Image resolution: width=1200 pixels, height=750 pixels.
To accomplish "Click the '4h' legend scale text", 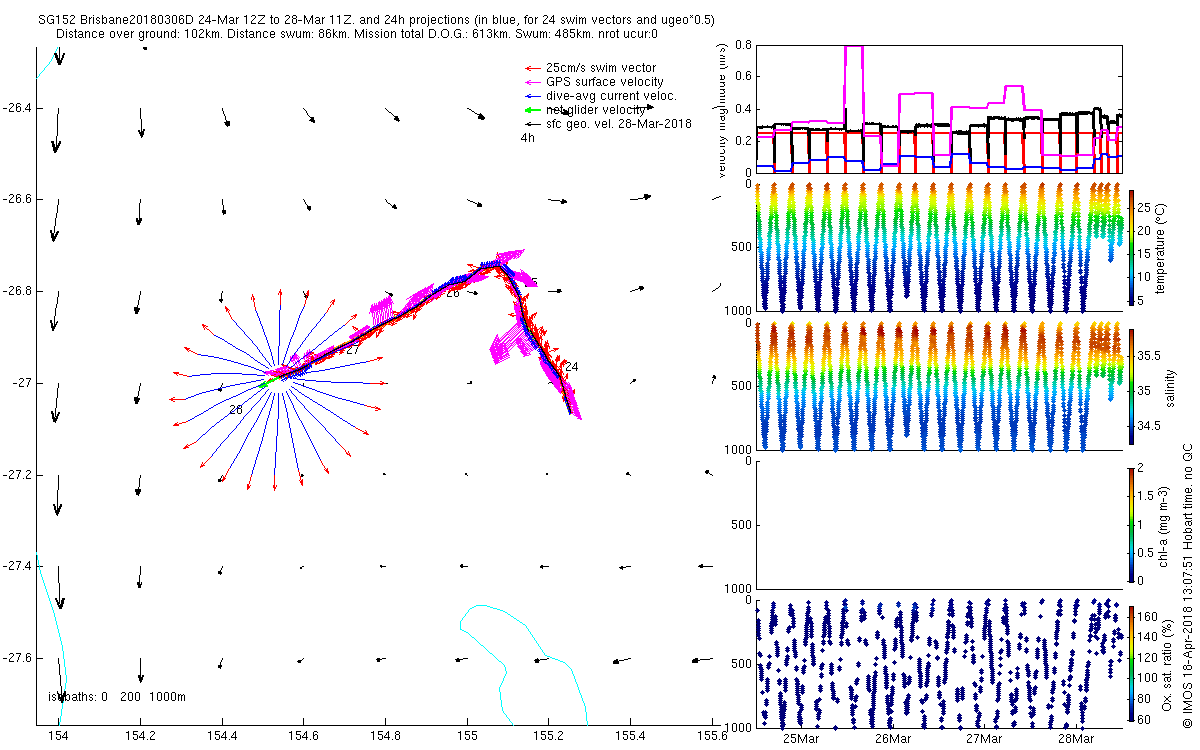I will tap(528, 138).
